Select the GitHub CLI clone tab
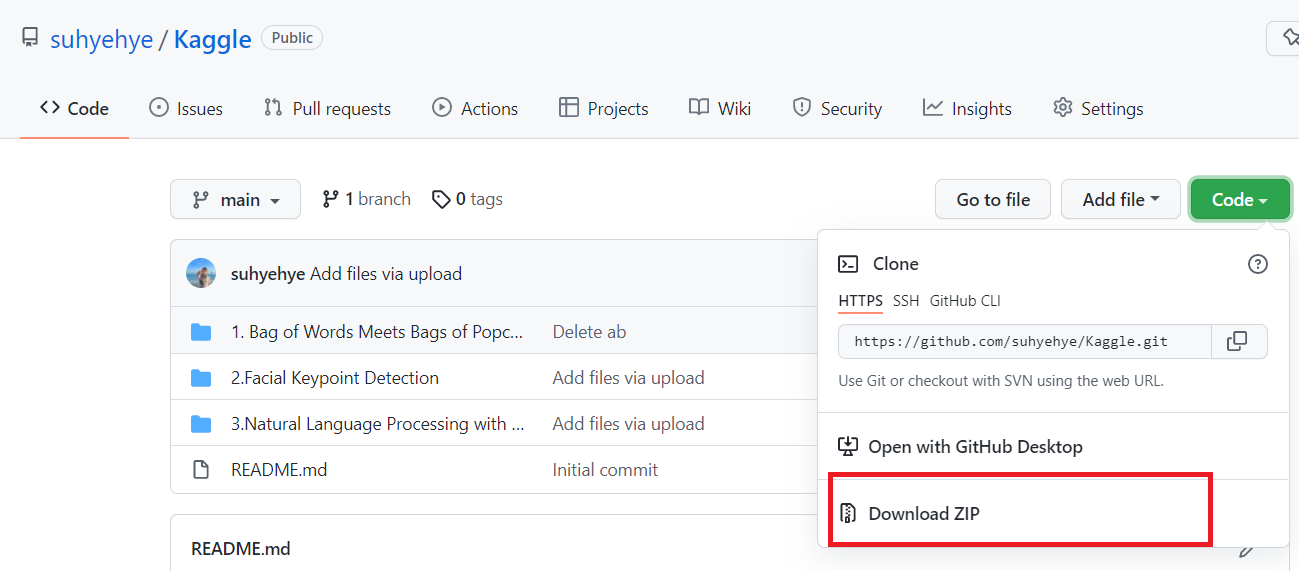Image resolution: width=1315 pixels, height=583 pixels. tap(965, 300)
